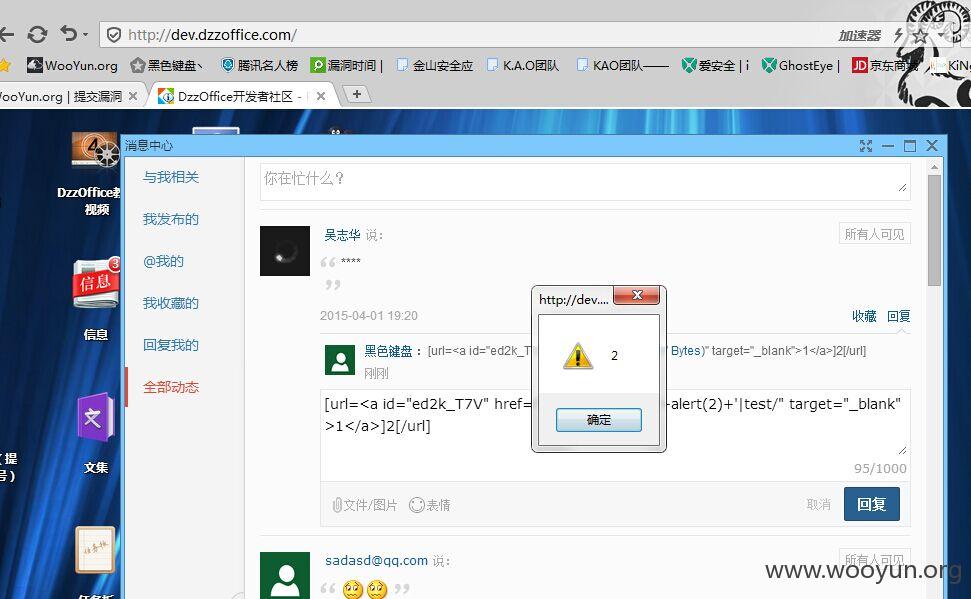This screenshot has width=971, height=599.
Task: Open the 黑色键盘 bookmark
Action: coord(166,65)
